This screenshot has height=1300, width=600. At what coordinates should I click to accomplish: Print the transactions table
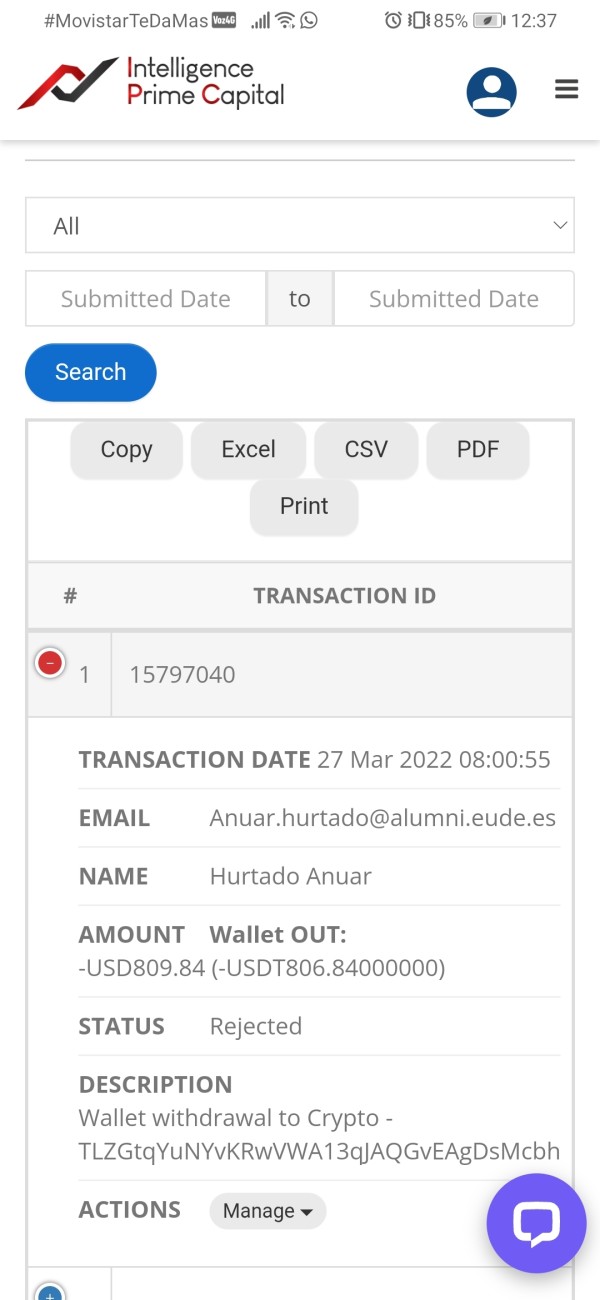pyautogui.click(x=304, y=506)
